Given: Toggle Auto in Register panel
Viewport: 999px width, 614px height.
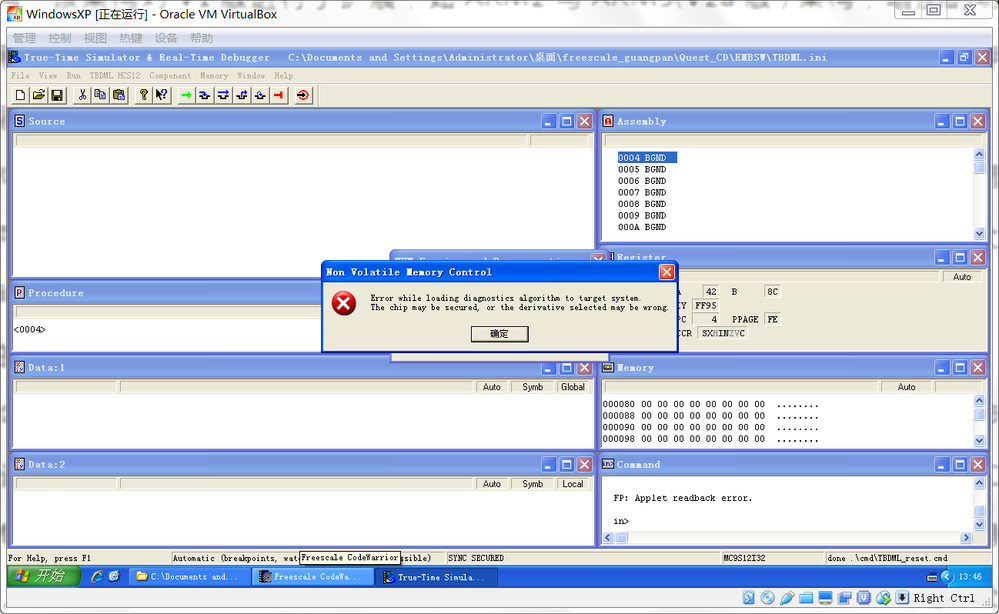Looking at the screenshot, I should (x=962, y=277).
